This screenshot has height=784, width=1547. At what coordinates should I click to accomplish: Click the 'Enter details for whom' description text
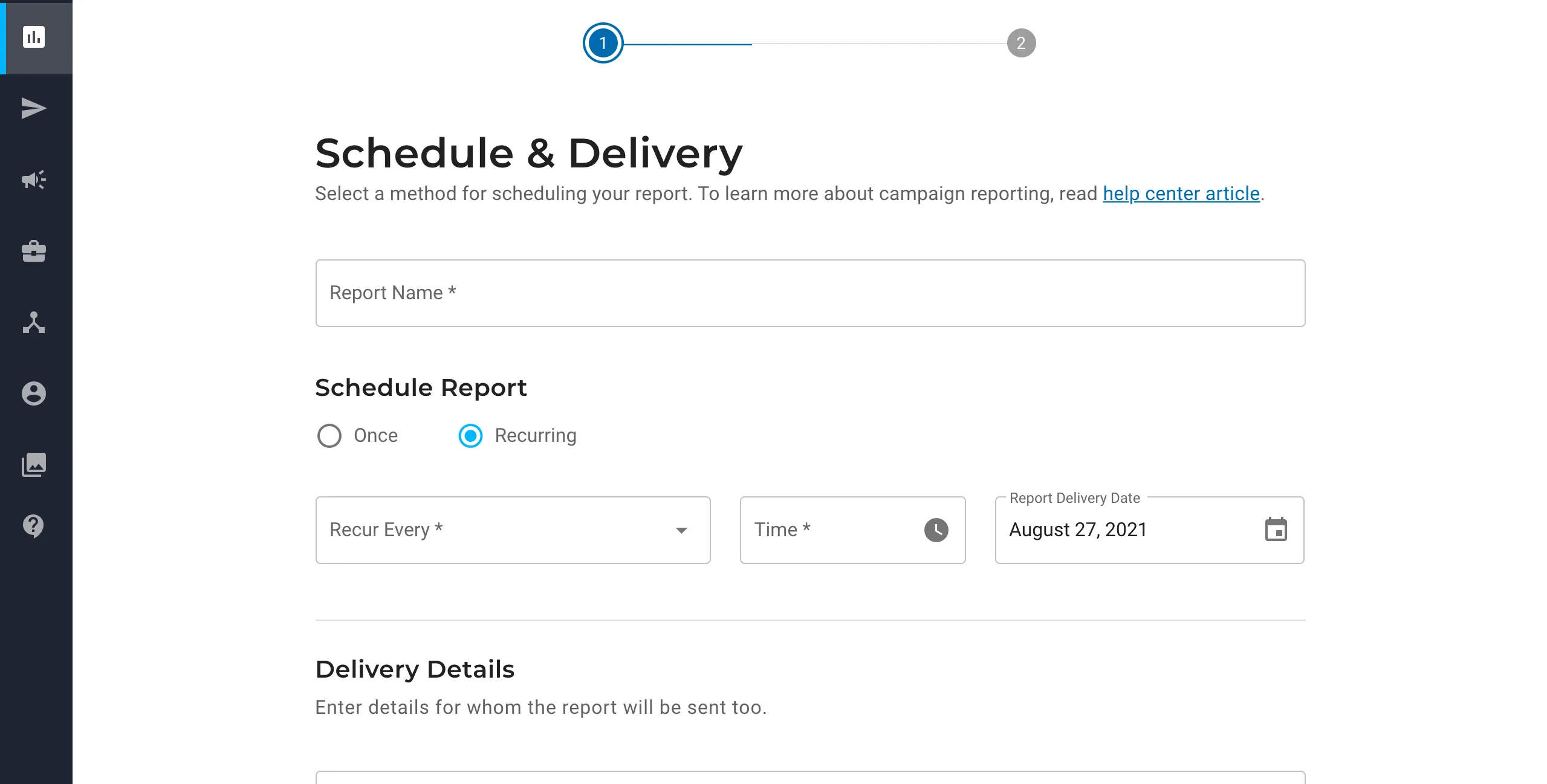(x=541, y=707)
